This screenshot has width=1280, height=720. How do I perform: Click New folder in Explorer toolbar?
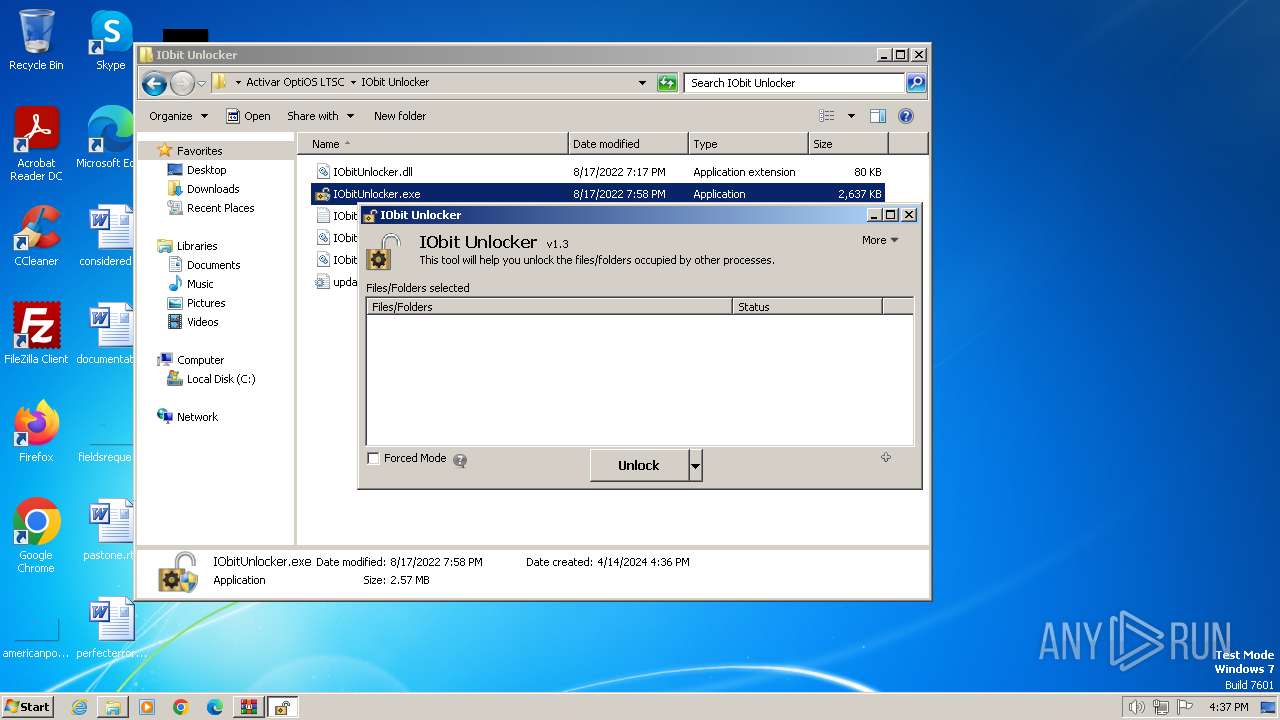pos(400,116)
